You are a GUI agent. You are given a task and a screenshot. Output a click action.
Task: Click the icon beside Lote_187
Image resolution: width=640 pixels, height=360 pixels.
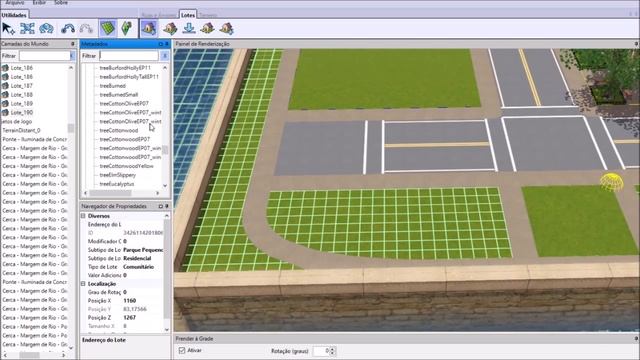point(5,86)
